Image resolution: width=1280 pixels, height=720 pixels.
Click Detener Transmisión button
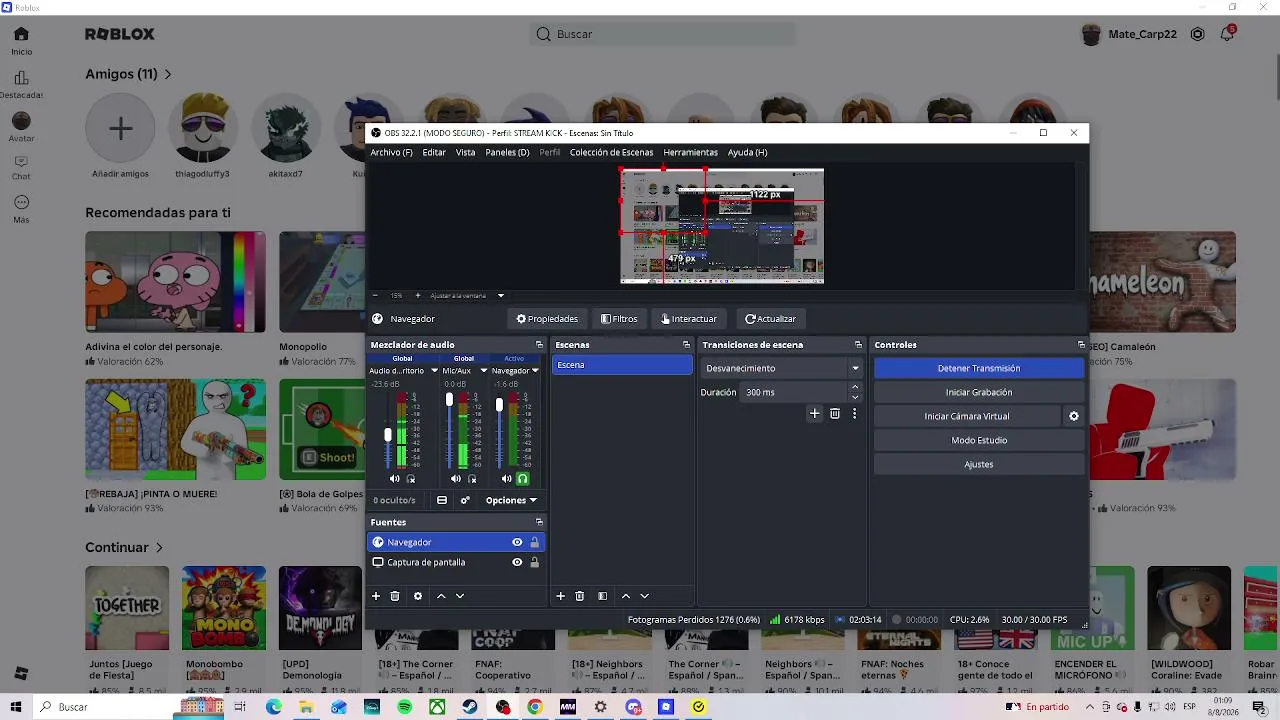[978, 368]
